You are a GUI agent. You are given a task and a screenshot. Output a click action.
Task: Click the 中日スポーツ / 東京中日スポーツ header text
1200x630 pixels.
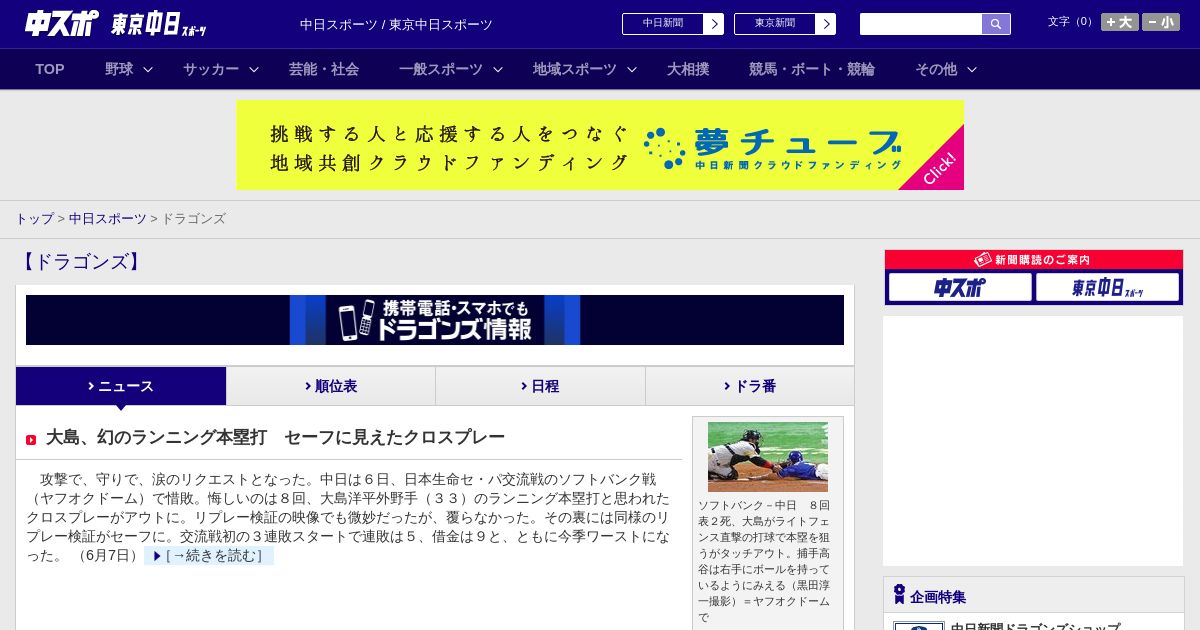click(396, 24)
